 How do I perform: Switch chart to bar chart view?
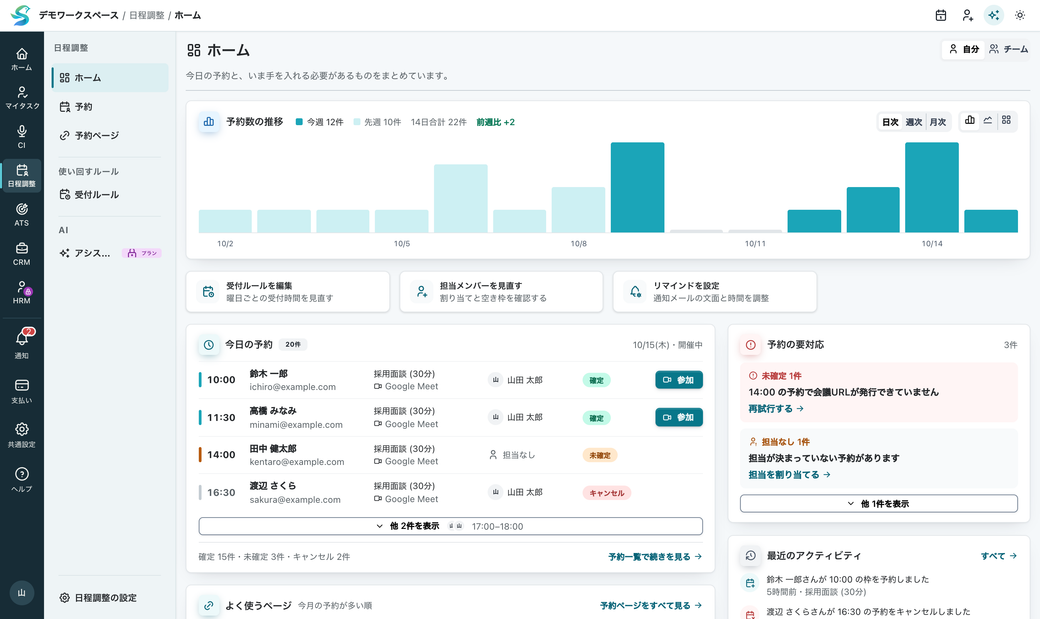click(x=970, y=120)
